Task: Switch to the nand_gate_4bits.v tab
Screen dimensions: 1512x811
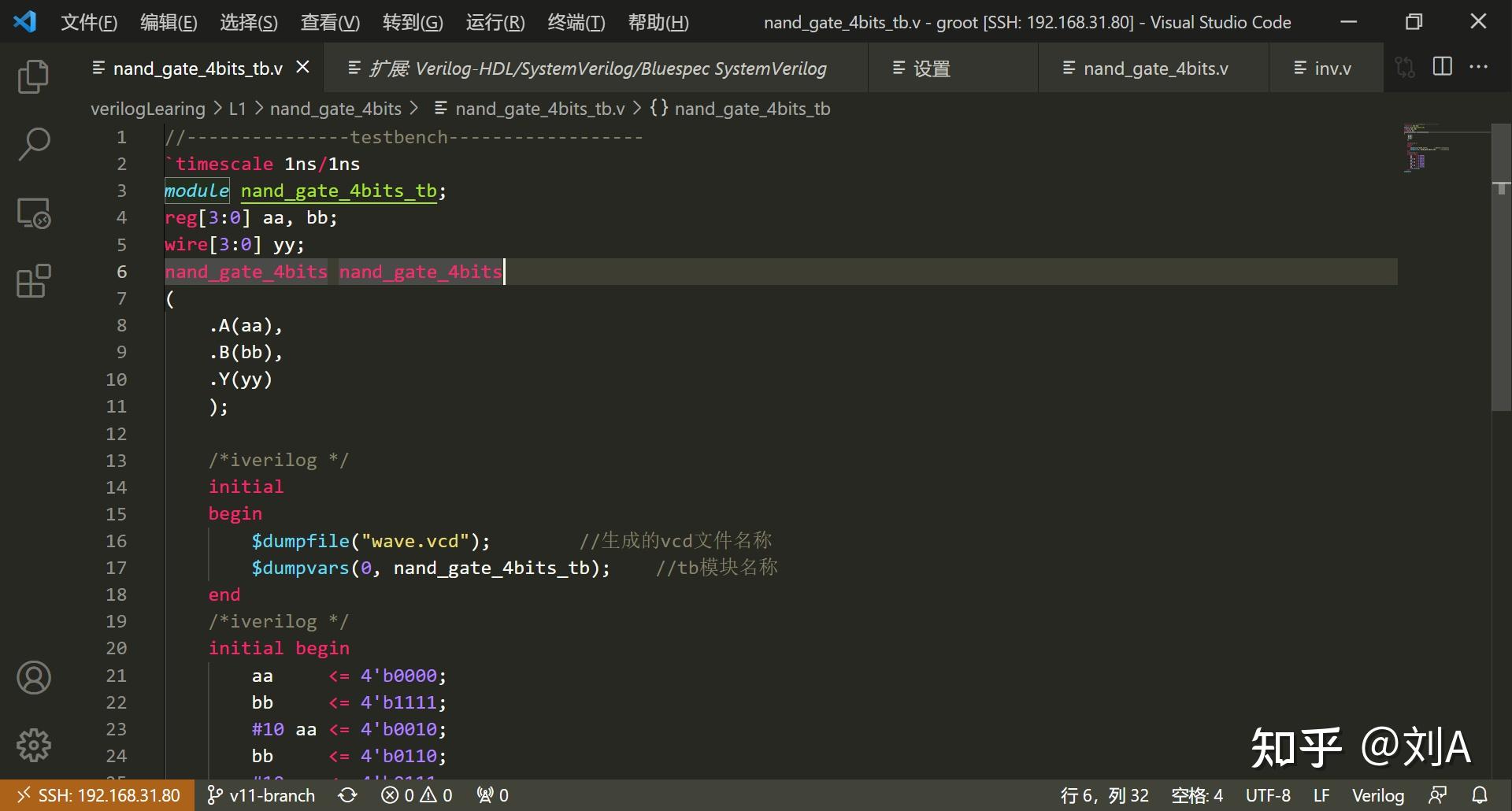Action: click(1154, 68)
